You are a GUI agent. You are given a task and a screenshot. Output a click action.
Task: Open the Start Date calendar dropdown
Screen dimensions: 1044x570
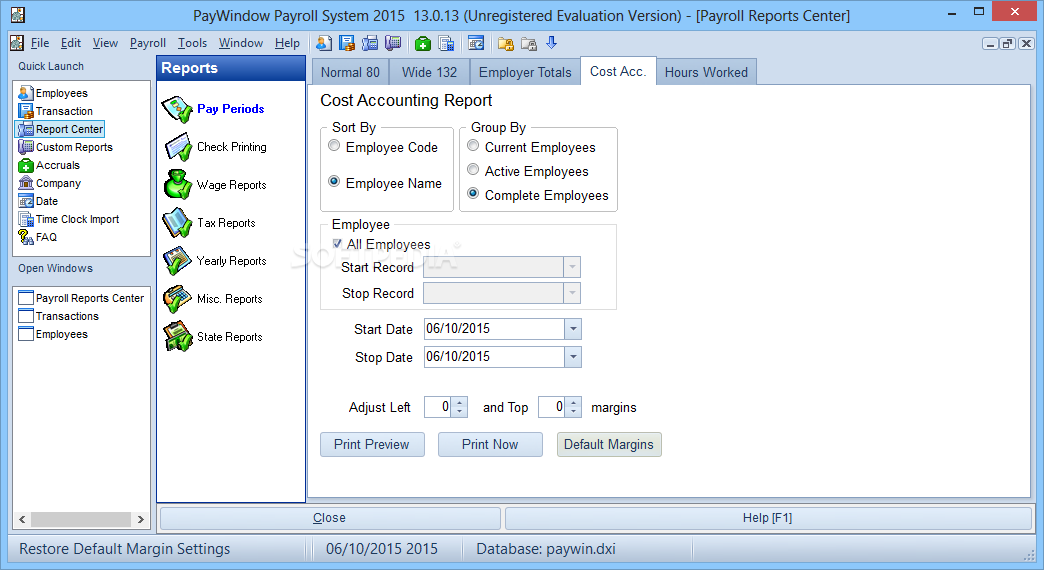click(x=573, y=329)
